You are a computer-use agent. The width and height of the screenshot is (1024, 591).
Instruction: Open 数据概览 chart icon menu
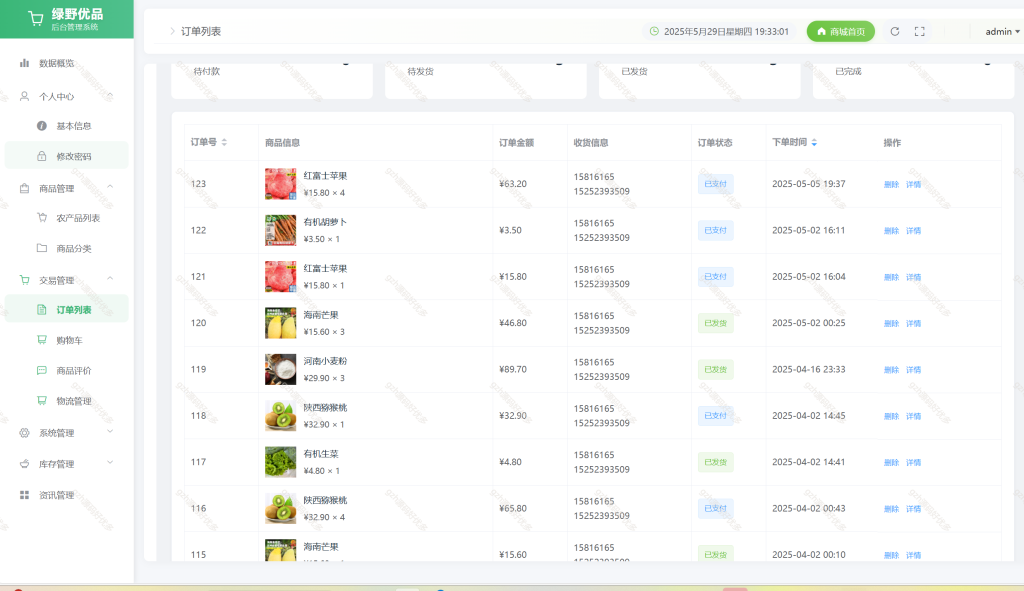coord(24,63)
